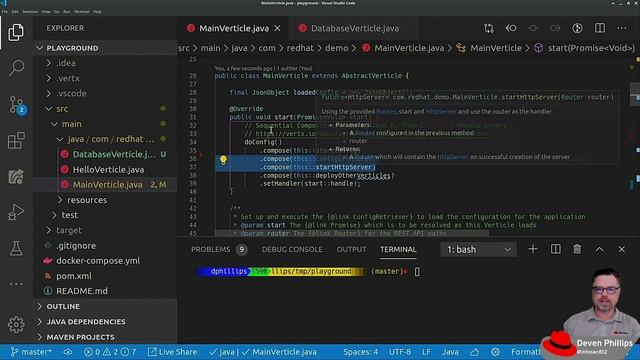Open the Manage gear in activity bar
Image resolution: width=640 pixels, height=360 pixels.
[x=16, y=324]
